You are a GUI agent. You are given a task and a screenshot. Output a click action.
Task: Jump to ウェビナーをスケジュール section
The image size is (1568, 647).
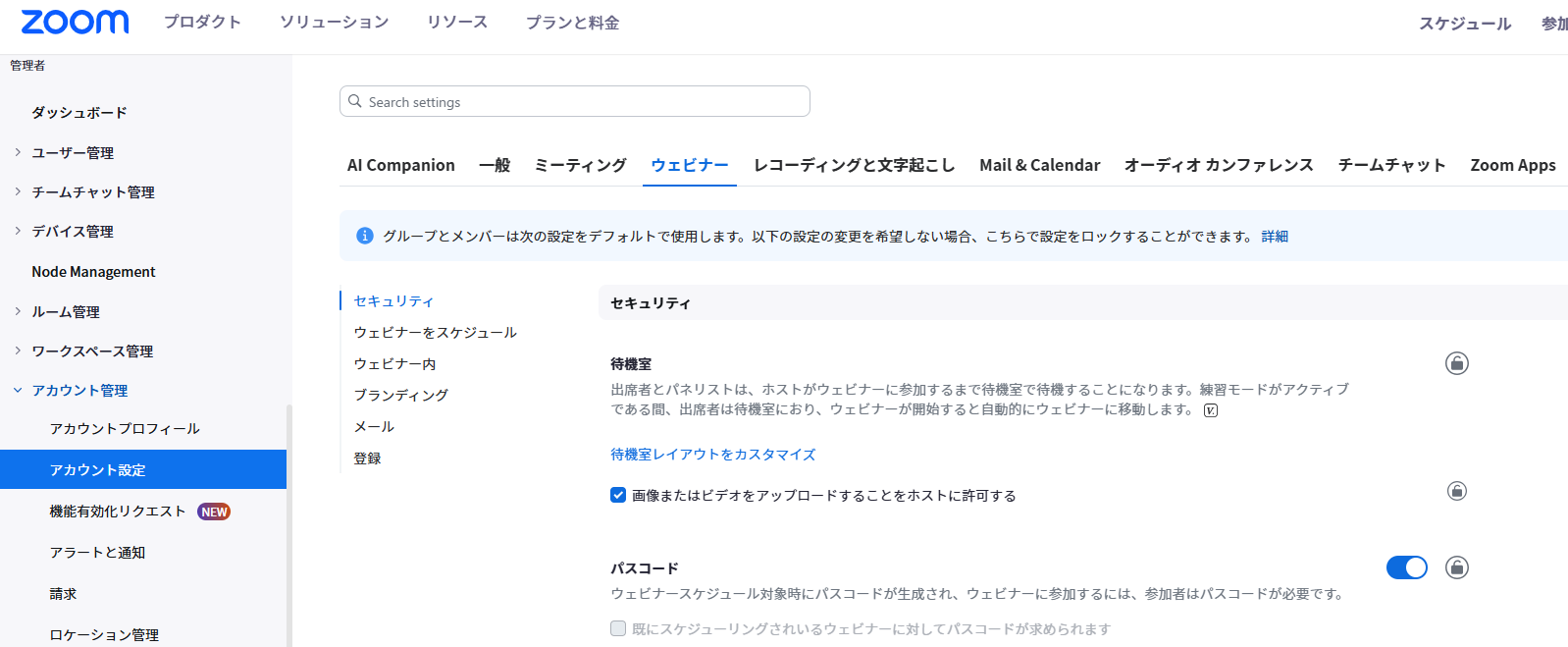pos(435,332)
